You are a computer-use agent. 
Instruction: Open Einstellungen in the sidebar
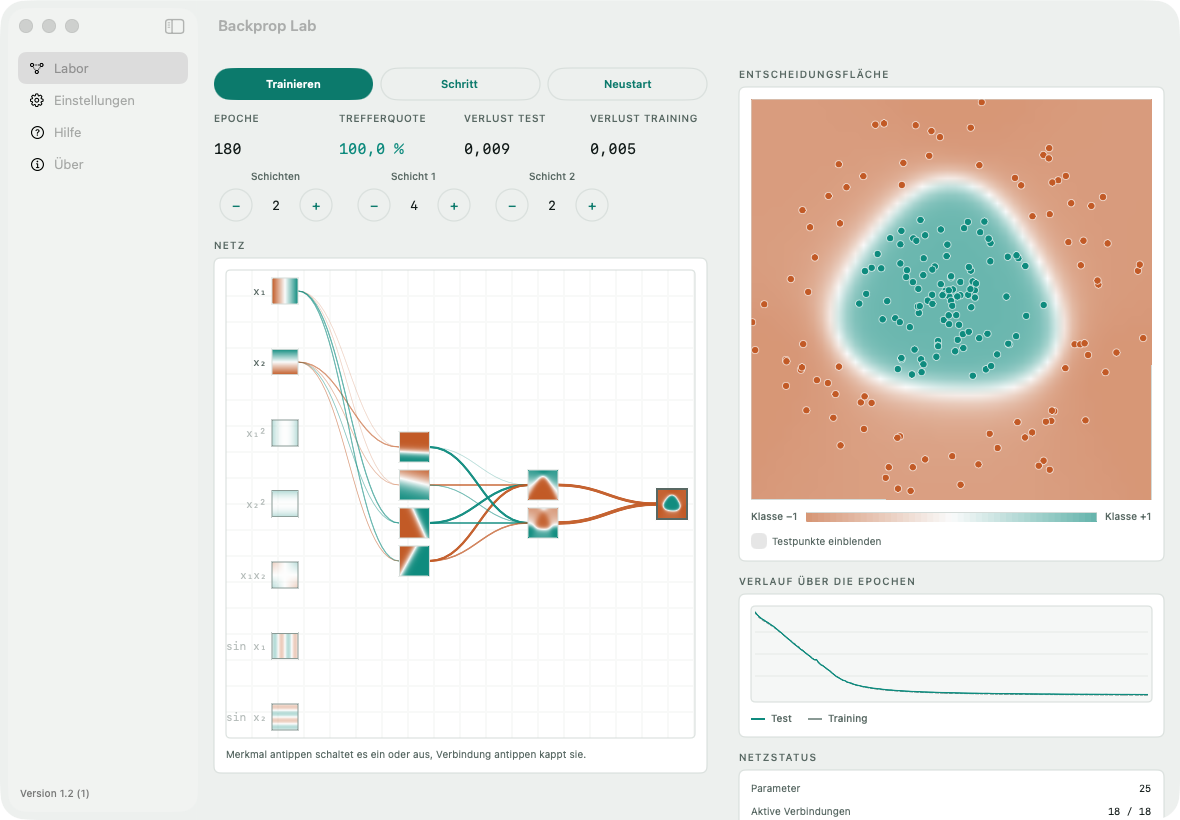point(103,100)
